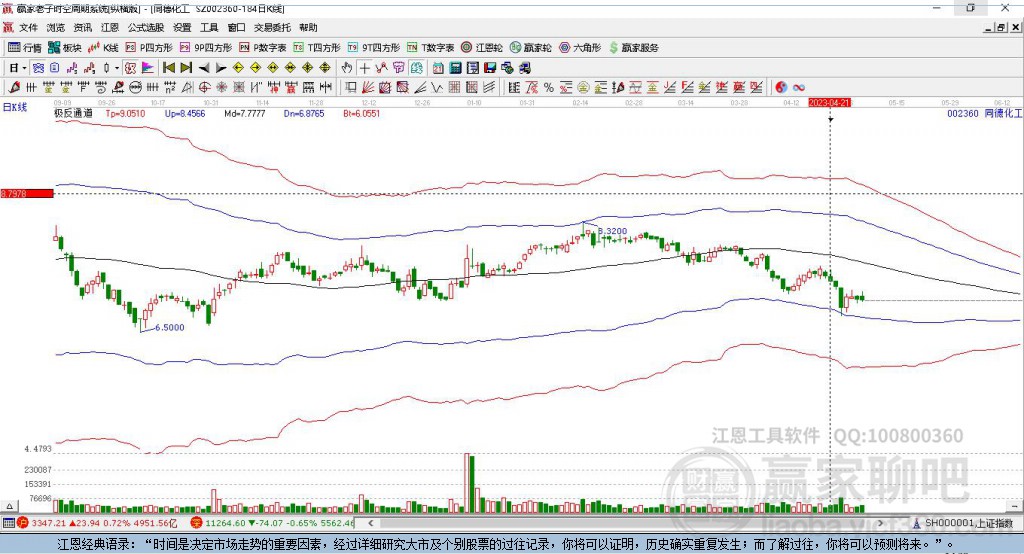Viewport: 1024px width, 554px height.
Task: Open the P四方形 tool
Action: tap(149, 48)
